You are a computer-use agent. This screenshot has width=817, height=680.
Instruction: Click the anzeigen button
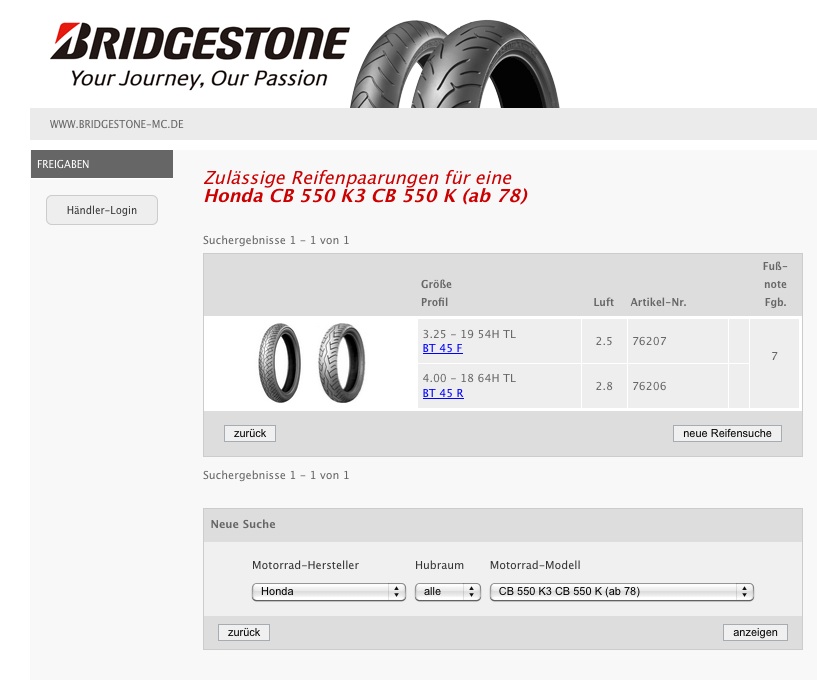[755, 633]
